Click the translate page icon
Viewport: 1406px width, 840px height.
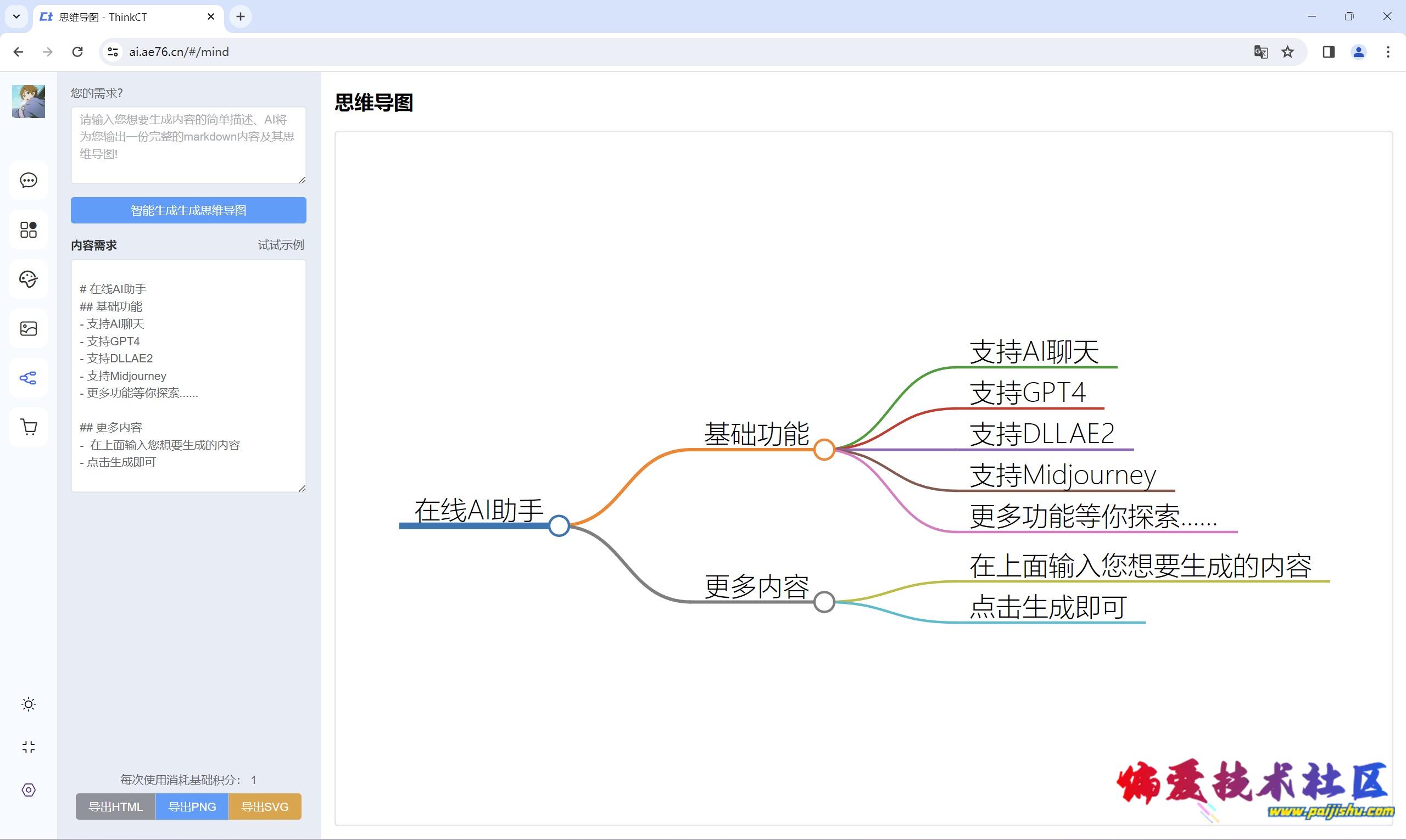[1260, 52]
